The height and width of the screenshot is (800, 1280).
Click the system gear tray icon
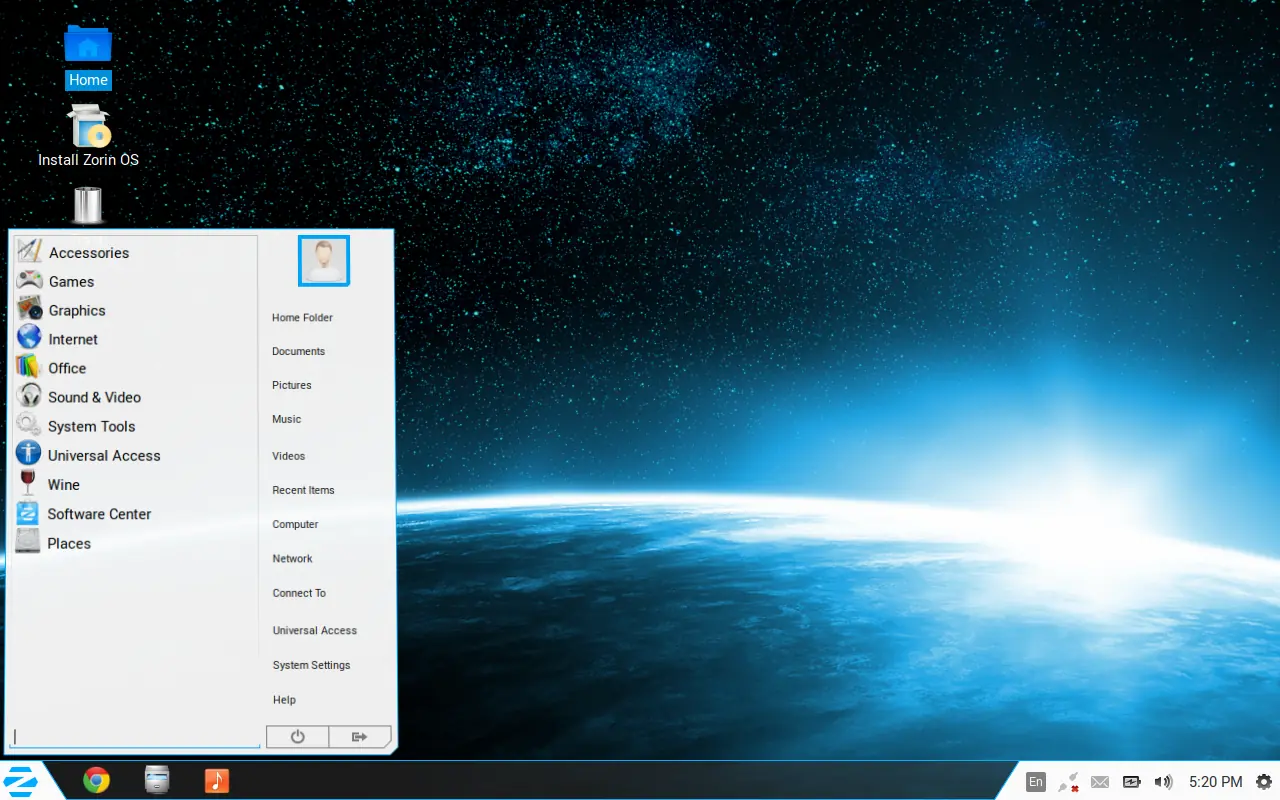(x=1264, y=781)
